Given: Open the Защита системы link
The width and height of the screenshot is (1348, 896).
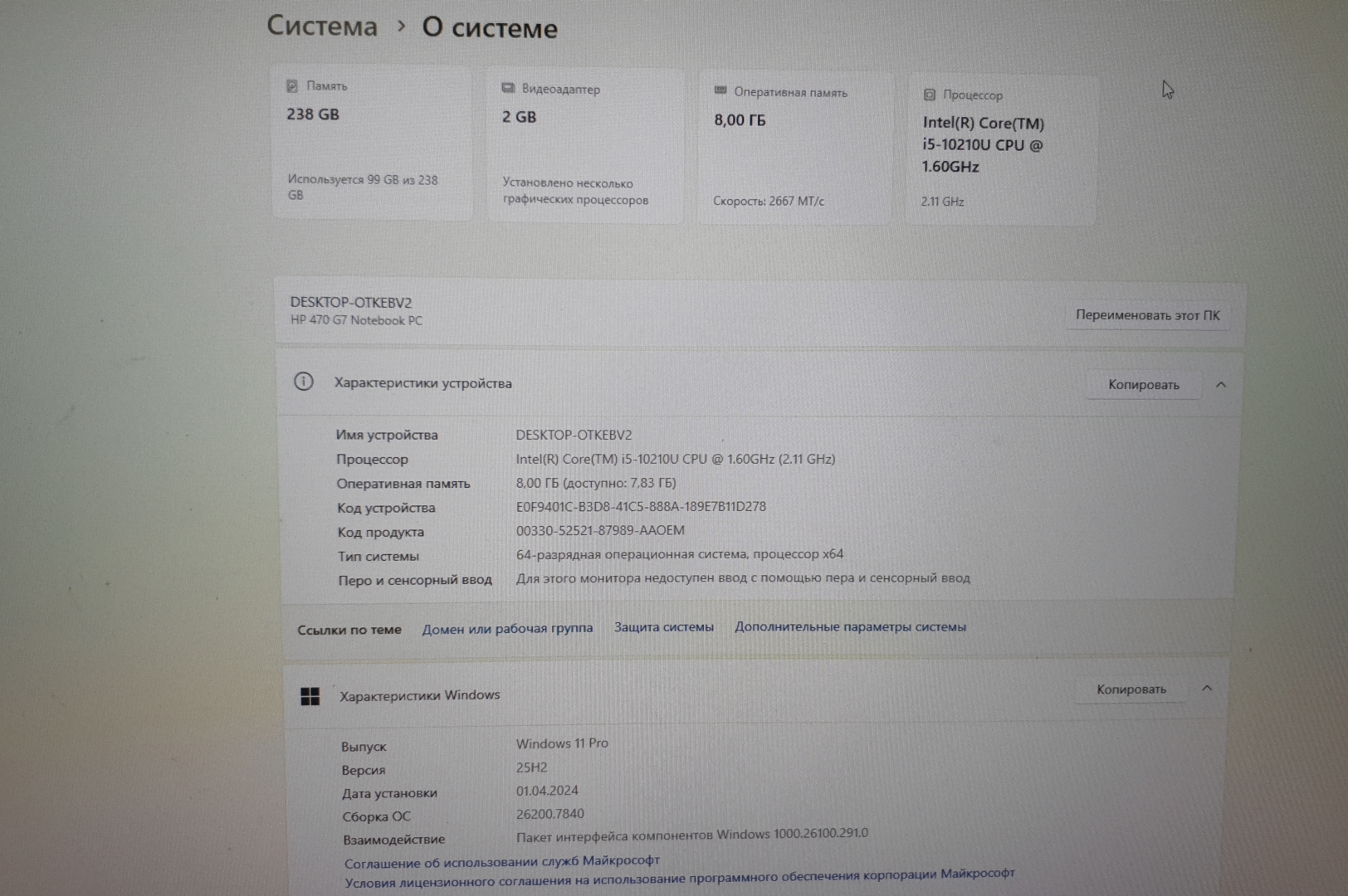Looking at the screenshot, I should tap(663, 627).
